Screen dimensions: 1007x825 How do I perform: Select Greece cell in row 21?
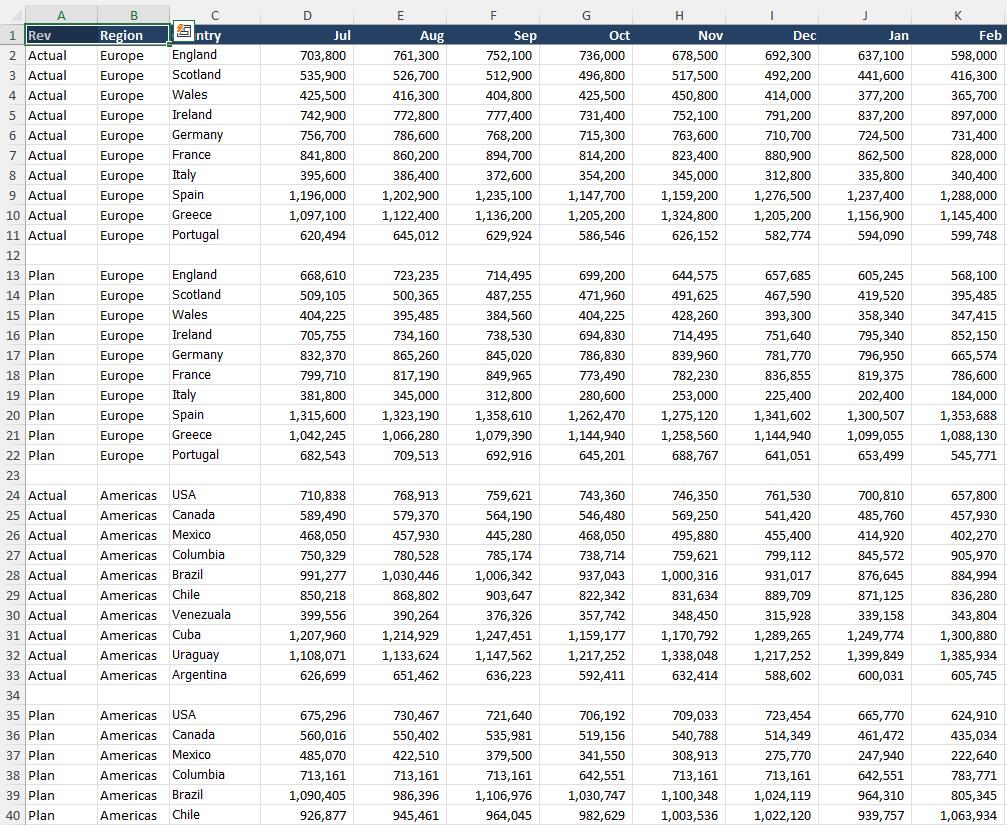pos(215,435)
